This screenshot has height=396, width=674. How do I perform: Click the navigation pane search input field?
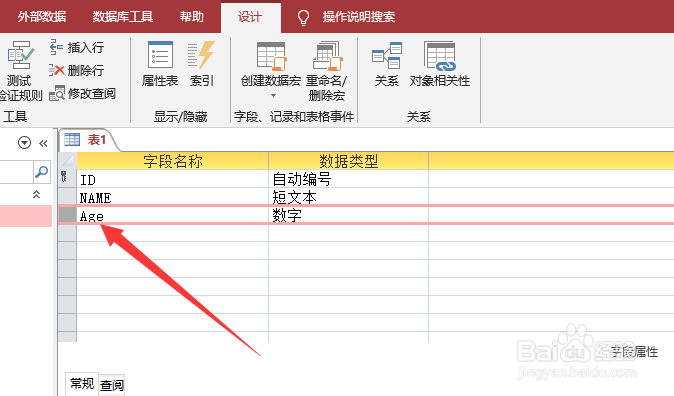point(16,172)
